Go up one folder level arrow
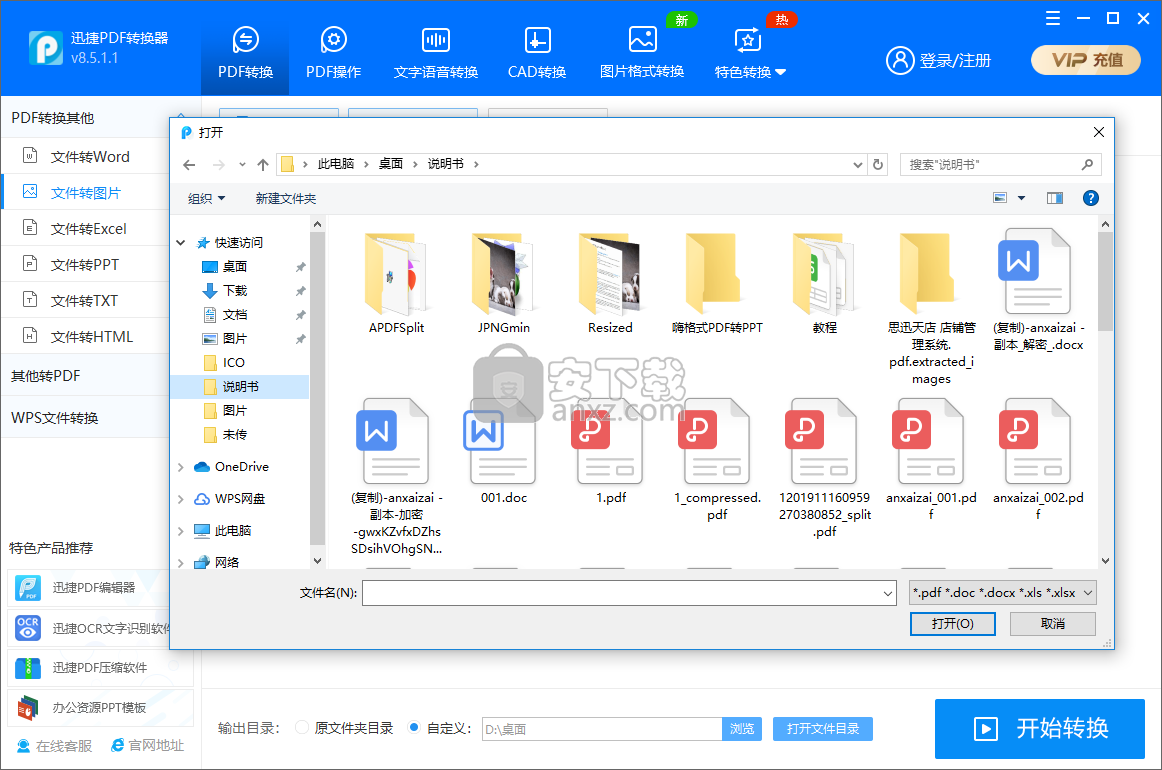Viewport: 1162px width, 770px height. coord(262,165)
